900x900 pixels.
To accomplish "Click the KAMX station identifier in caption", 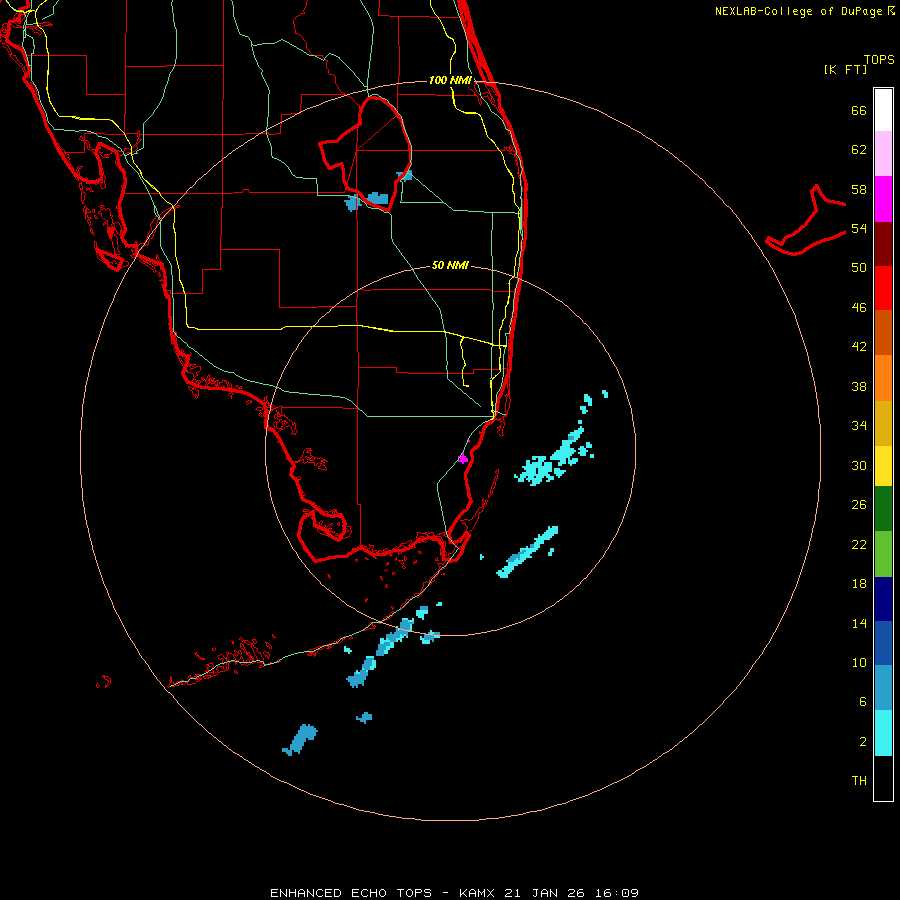I will click(x=479, y=893).
